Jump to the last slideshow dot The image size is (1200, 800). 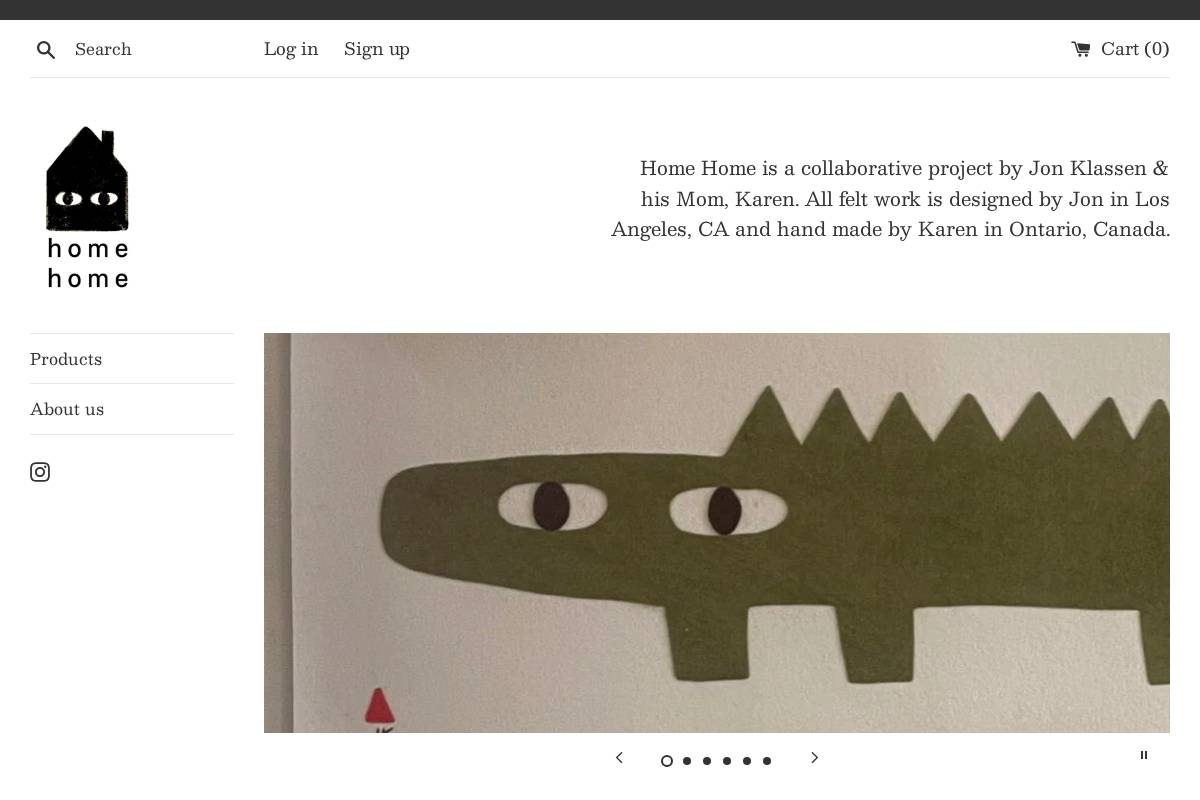(767, 761)
